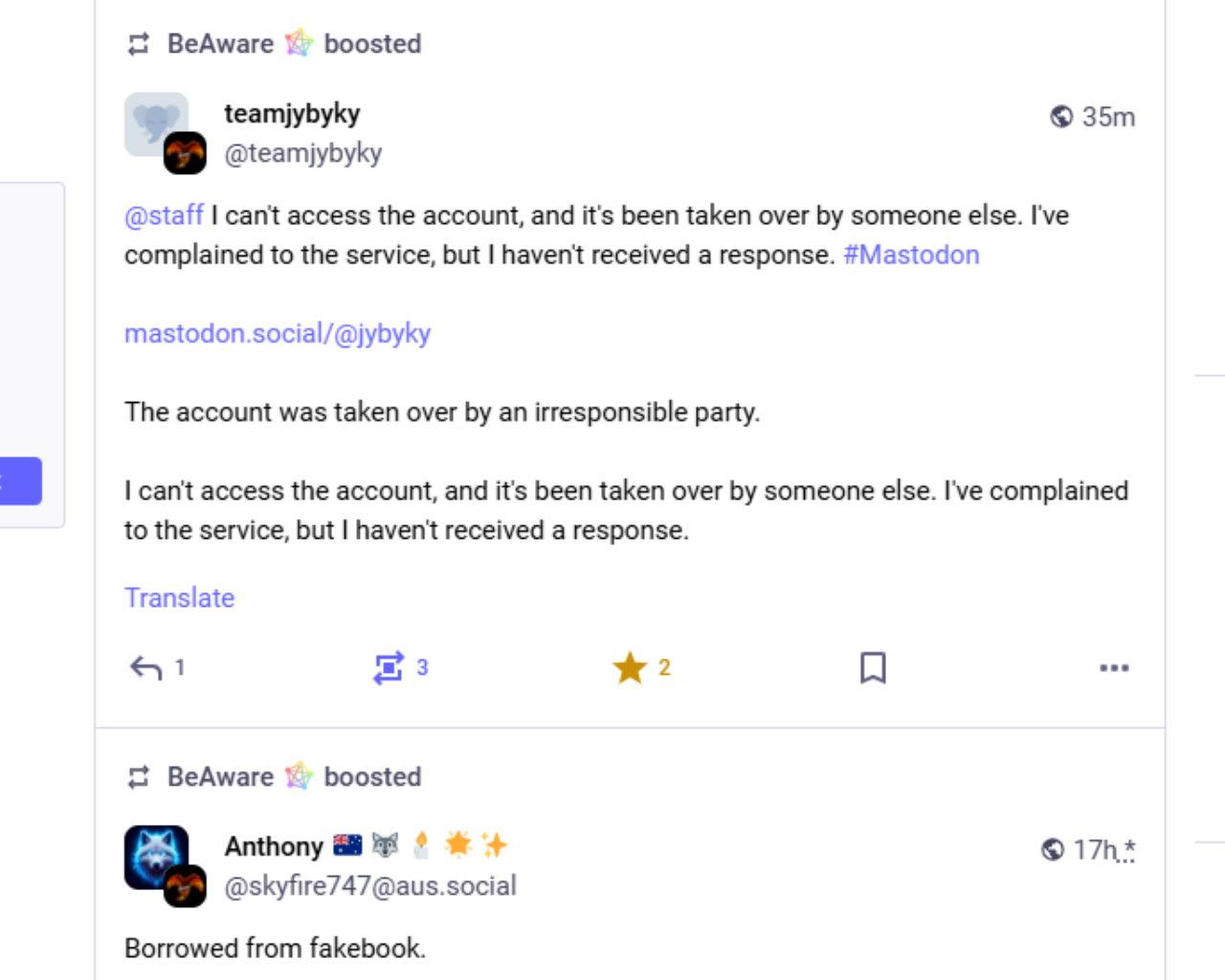The height and width of the screenshot is (980, 1225).
Task: Open the mastodon.social/@jybyky link
Action: [x=277, y=333]
